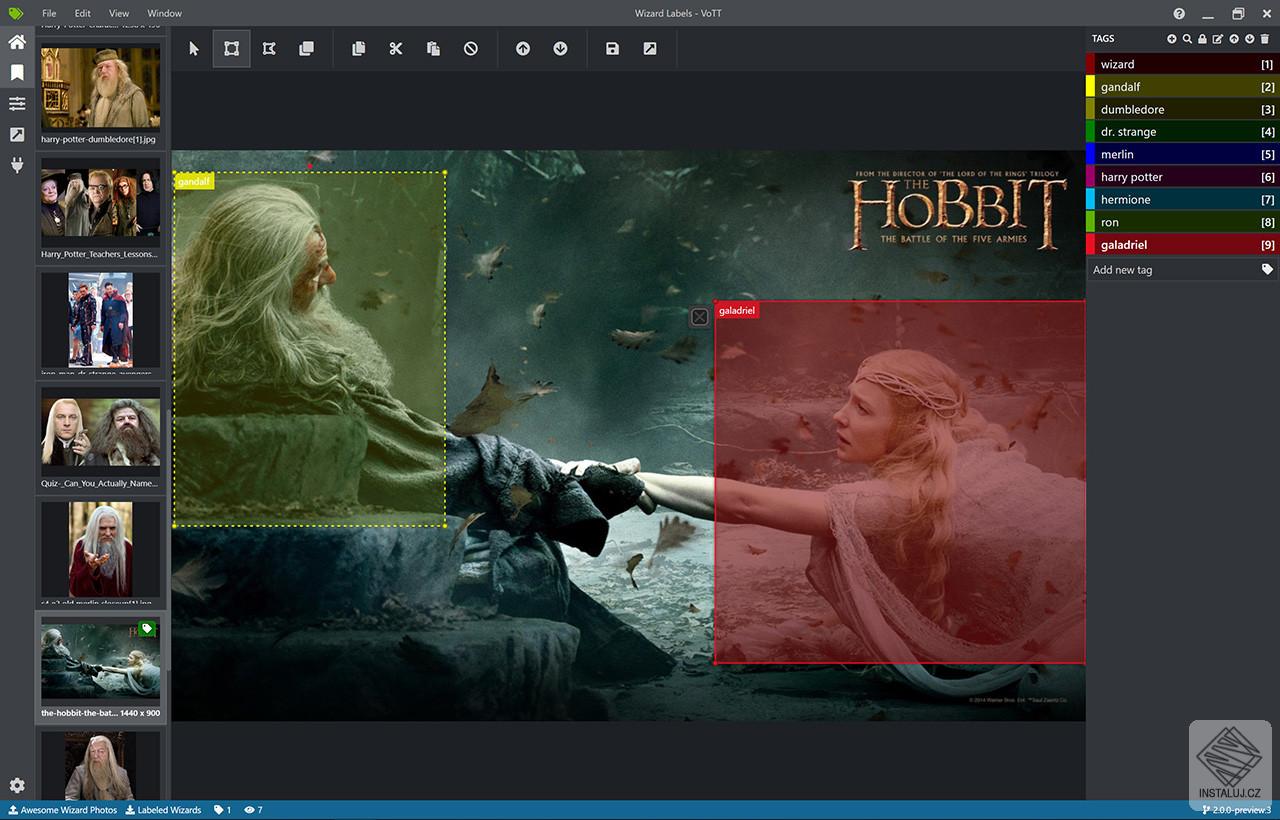The height and width of the screenshot is (820, 1280).
Task: Open the Edit menu
Action: coord(83,13)
